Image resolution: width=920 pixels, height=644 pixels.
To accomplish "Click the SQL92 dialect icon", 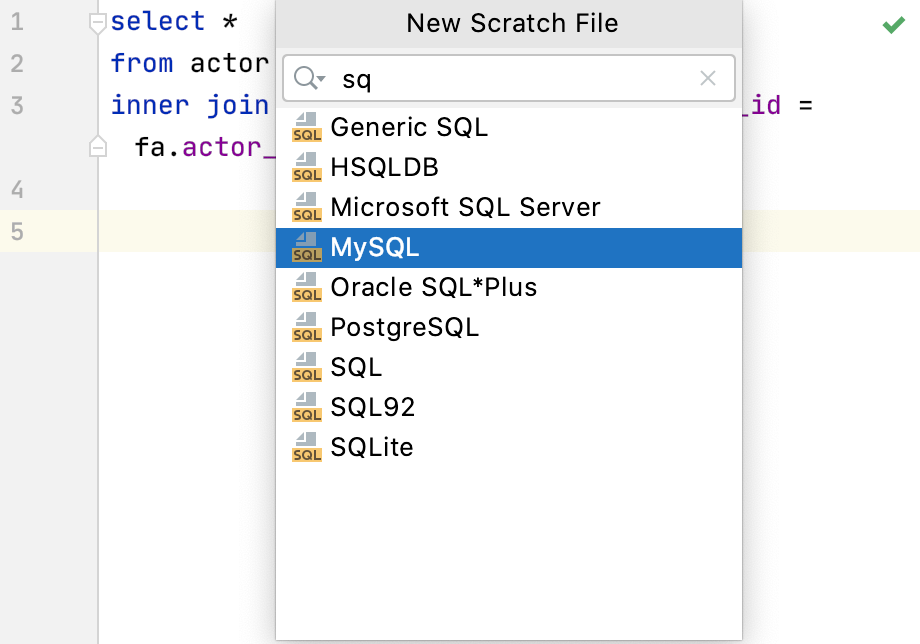I will 306,408.
